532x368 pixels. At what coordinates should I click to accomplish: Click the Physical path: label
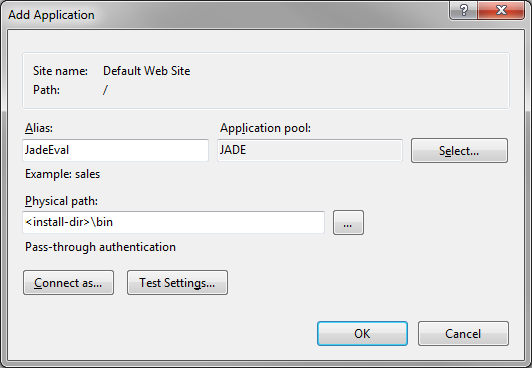click(61, 201)
